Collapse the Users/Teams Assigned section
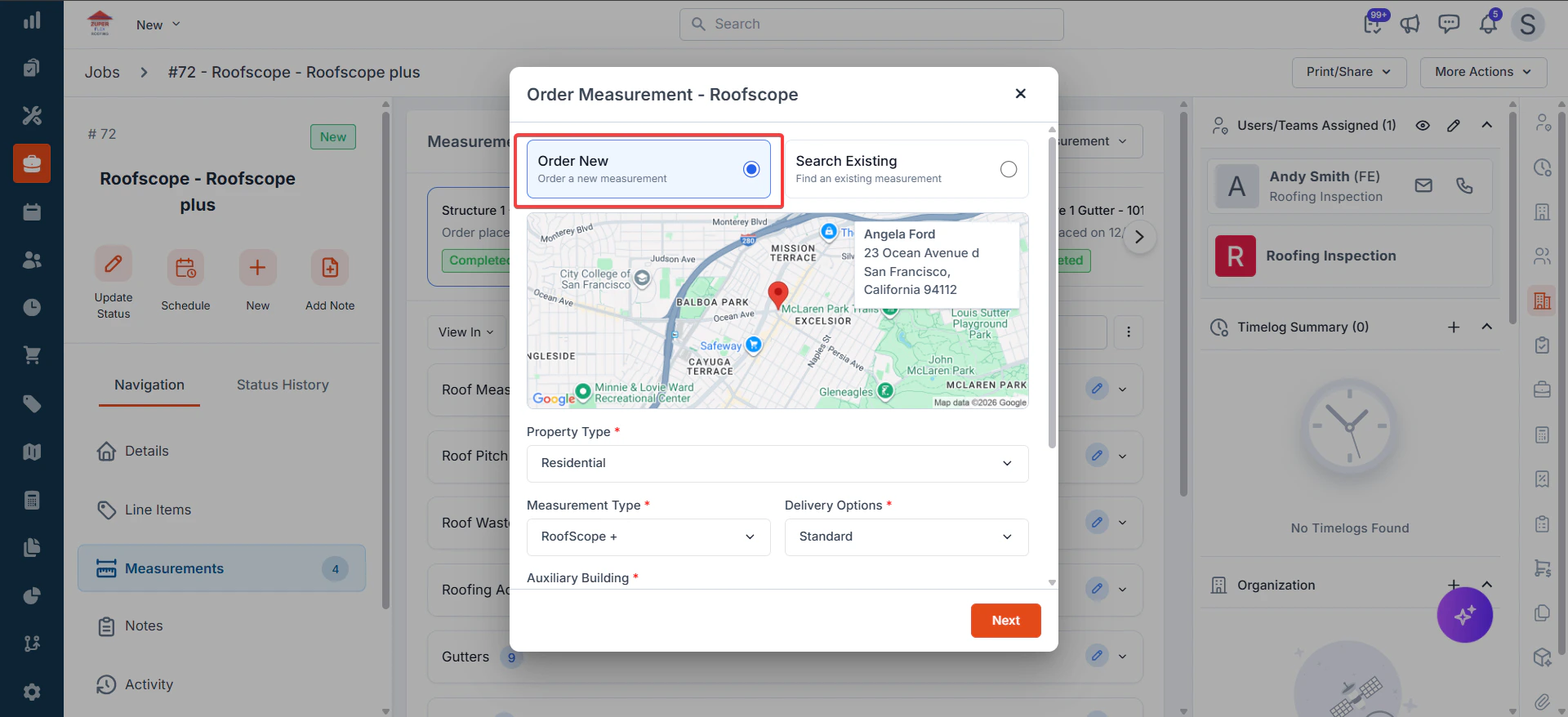The height and width of the screenshot is (717, 1568). click(x=1487, y=125)
